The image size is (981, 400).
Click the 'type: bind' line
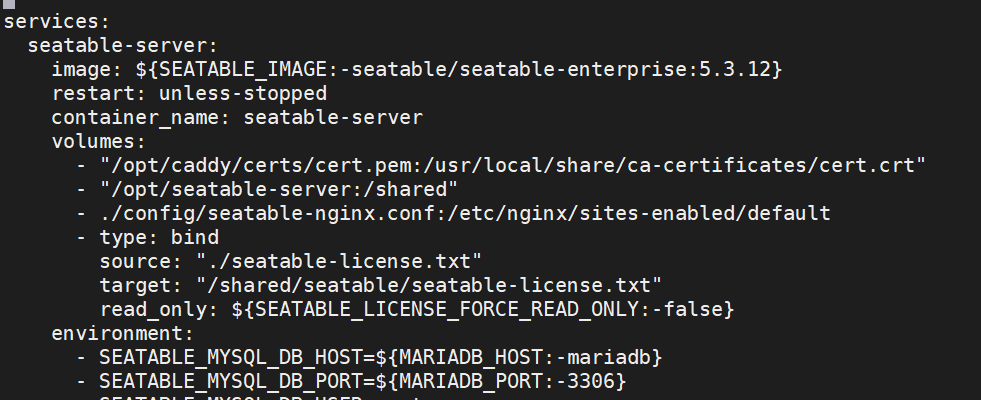coord(147,238)
